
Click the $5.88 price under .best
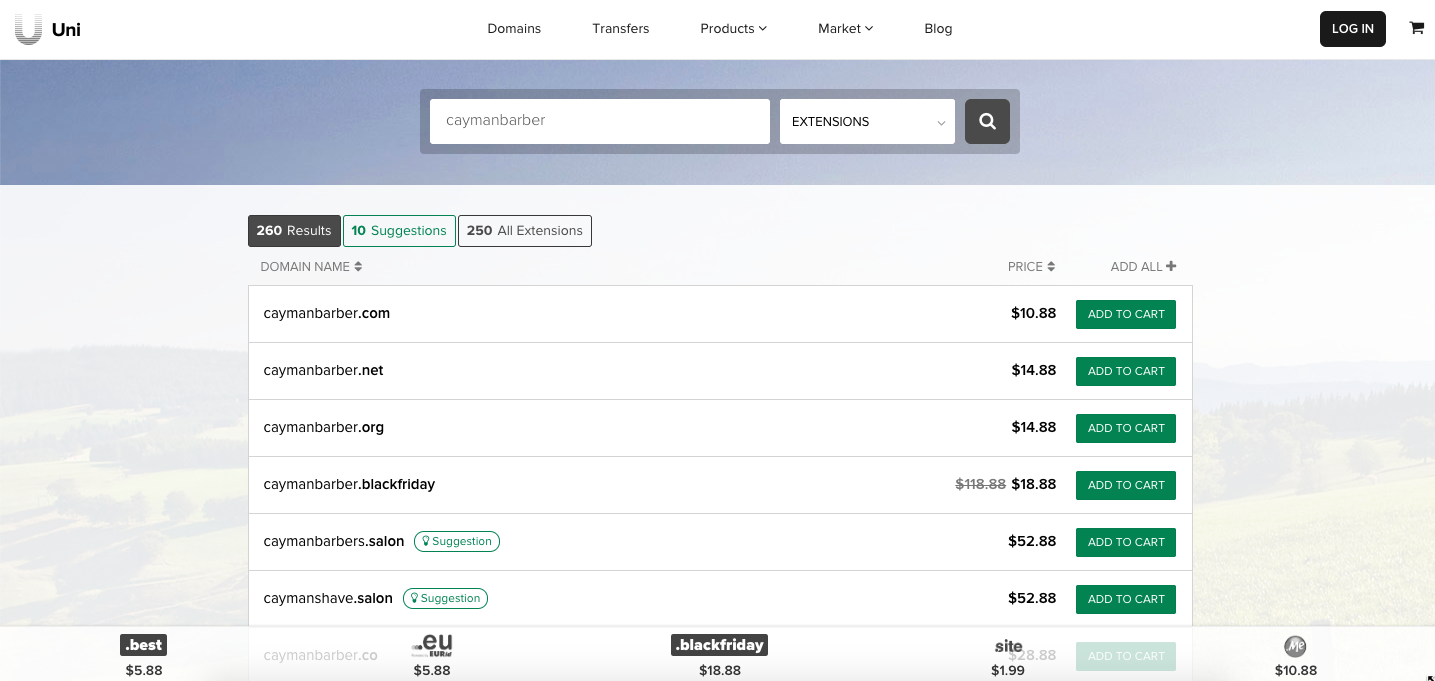click(x=144, y=670)
